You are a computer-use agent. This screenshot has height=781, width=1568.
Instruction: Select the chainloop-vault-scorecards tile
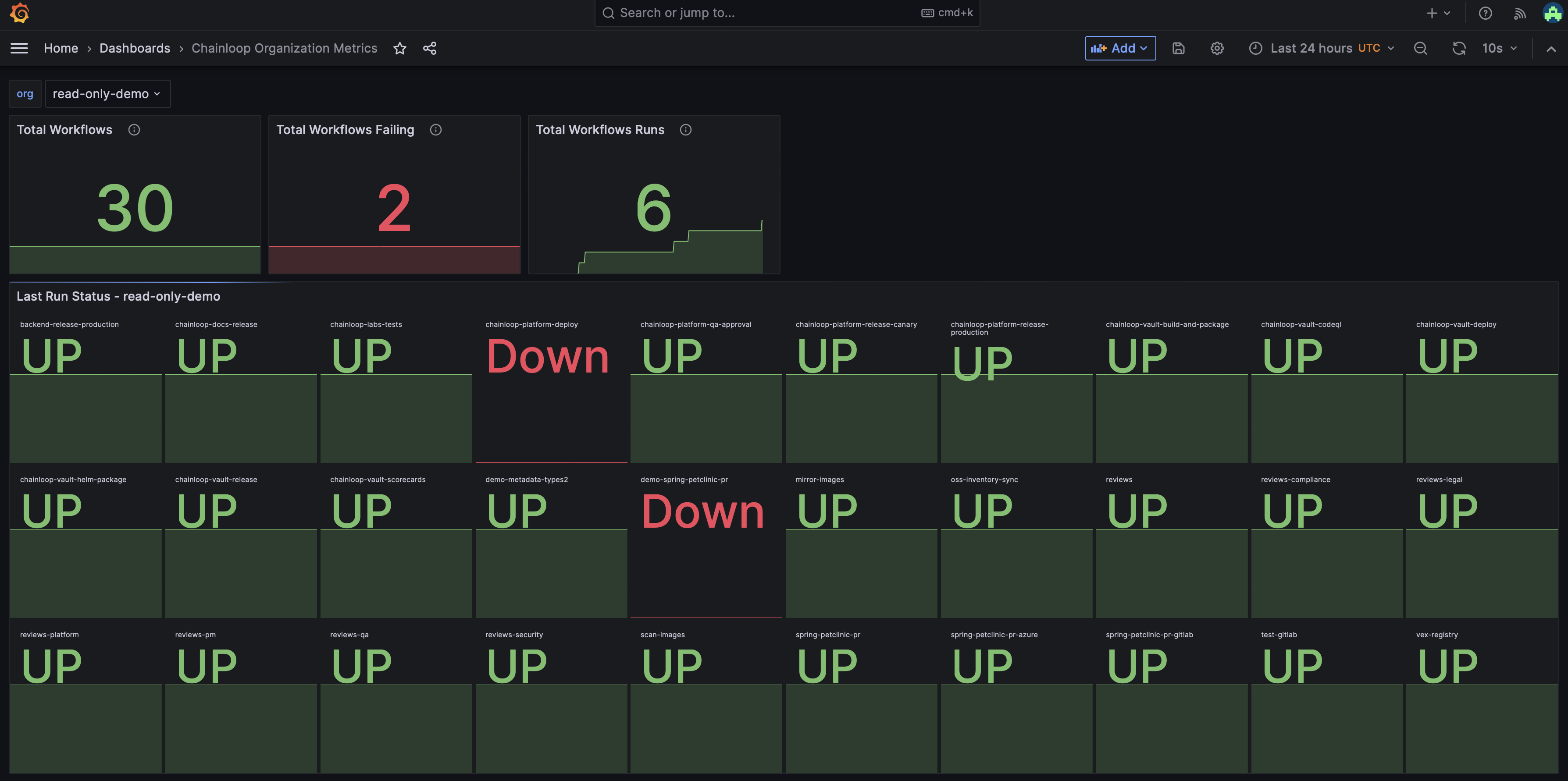pos(396,544)
